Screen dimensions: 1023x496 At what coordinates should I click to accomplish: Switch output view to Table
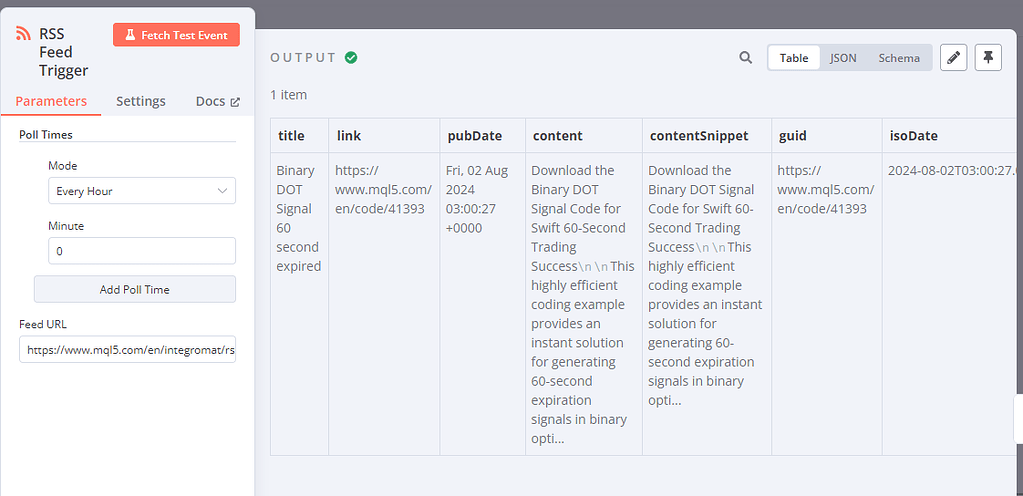click(794, 58)
